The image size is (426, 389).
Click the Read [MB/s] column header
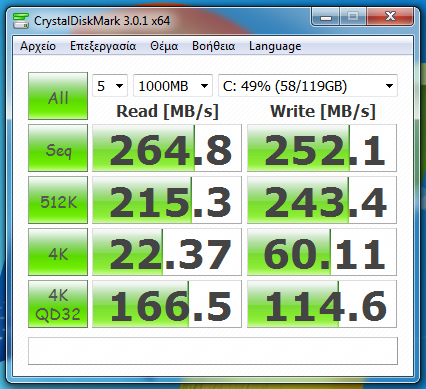pos(167,111)
